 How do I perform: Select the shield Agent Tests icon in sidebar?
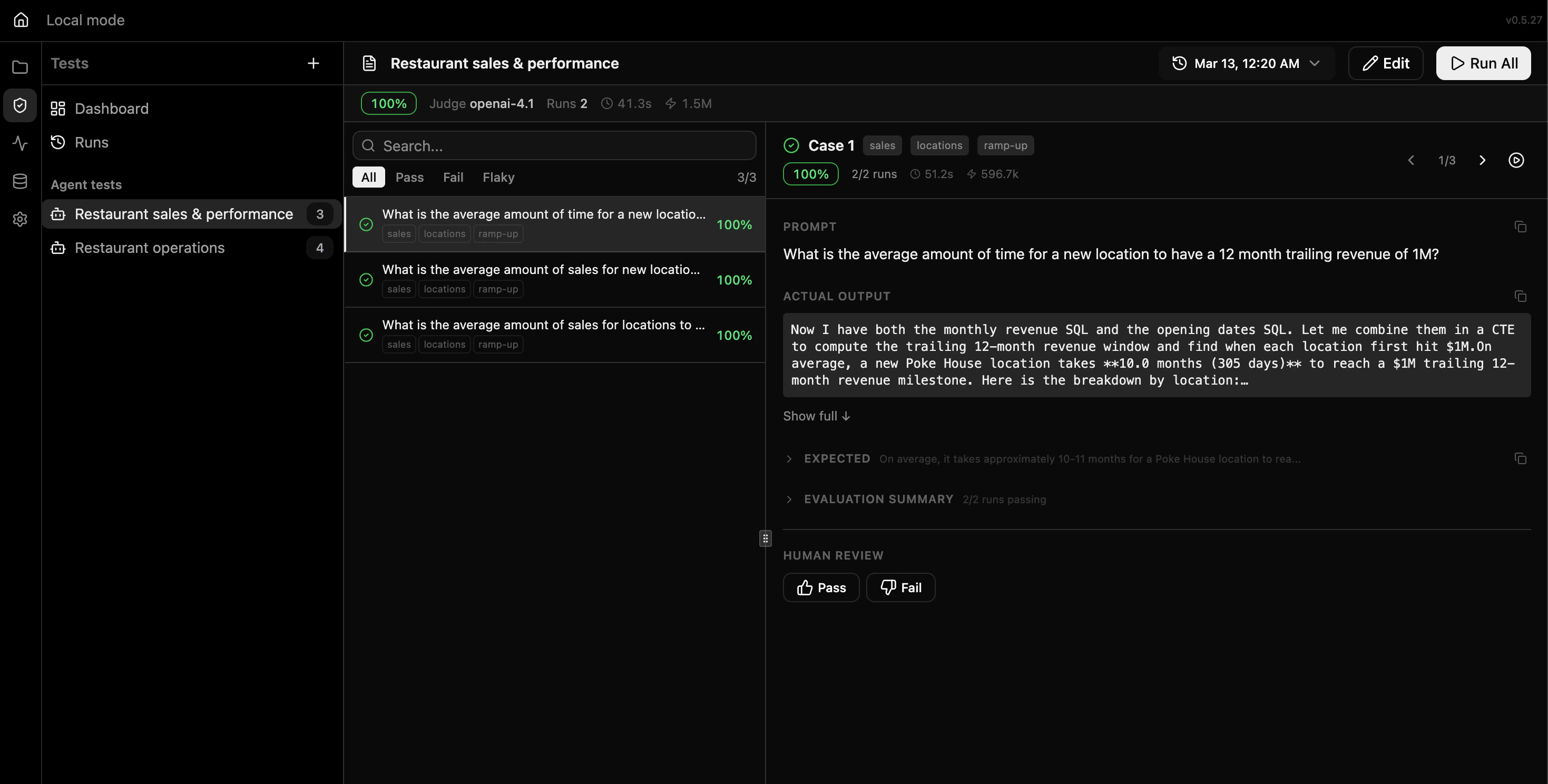pos(20,105)
